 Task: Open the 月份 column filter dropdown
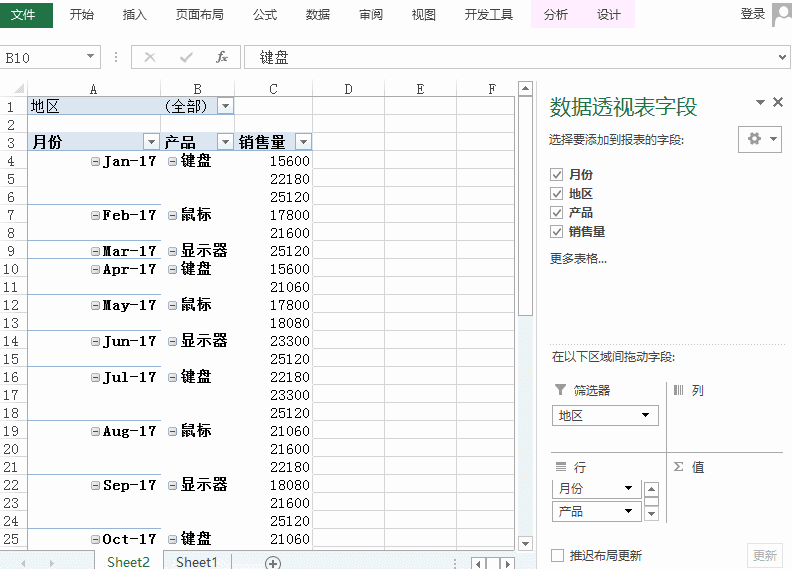coord(151,143)
